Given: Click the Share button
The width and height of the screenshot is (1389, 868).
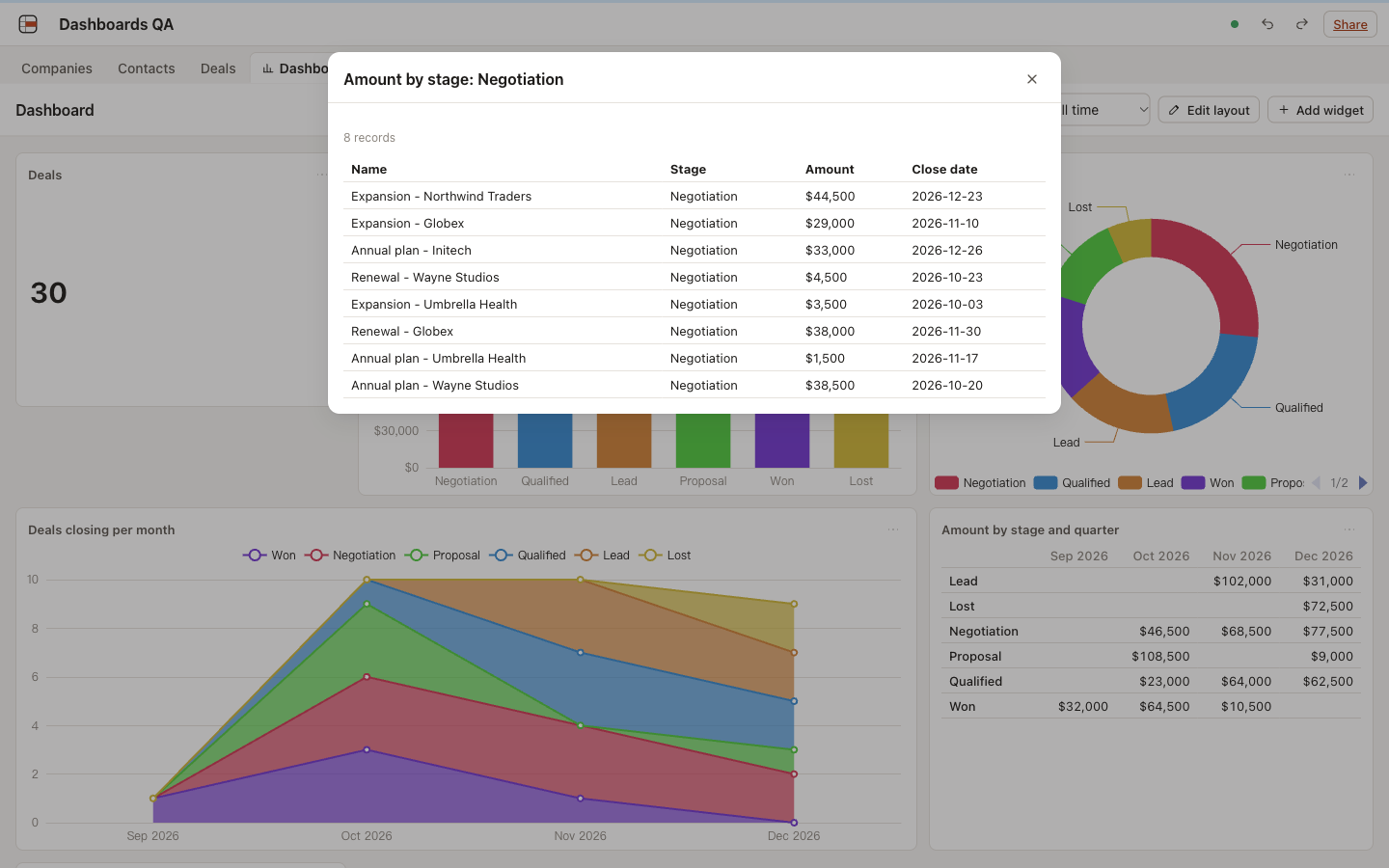Looking at the screenshot, I should [1350, 24].
